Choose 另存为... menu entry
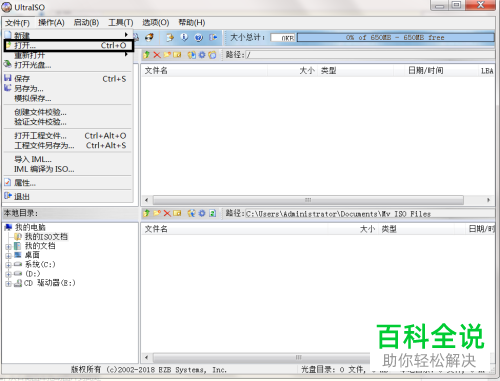This screenshot has width=500, height=381. (x=68, y=89)
